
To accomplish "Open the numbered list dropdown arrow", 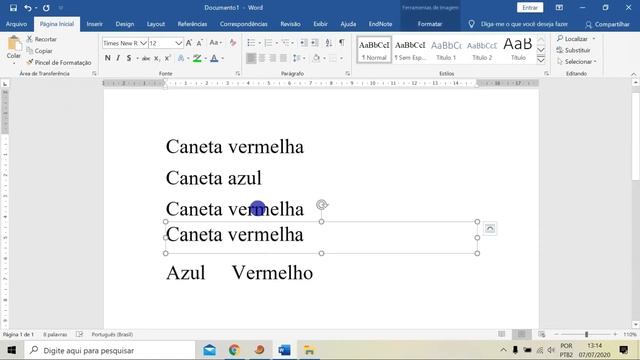I will click(x=276, y=43).
